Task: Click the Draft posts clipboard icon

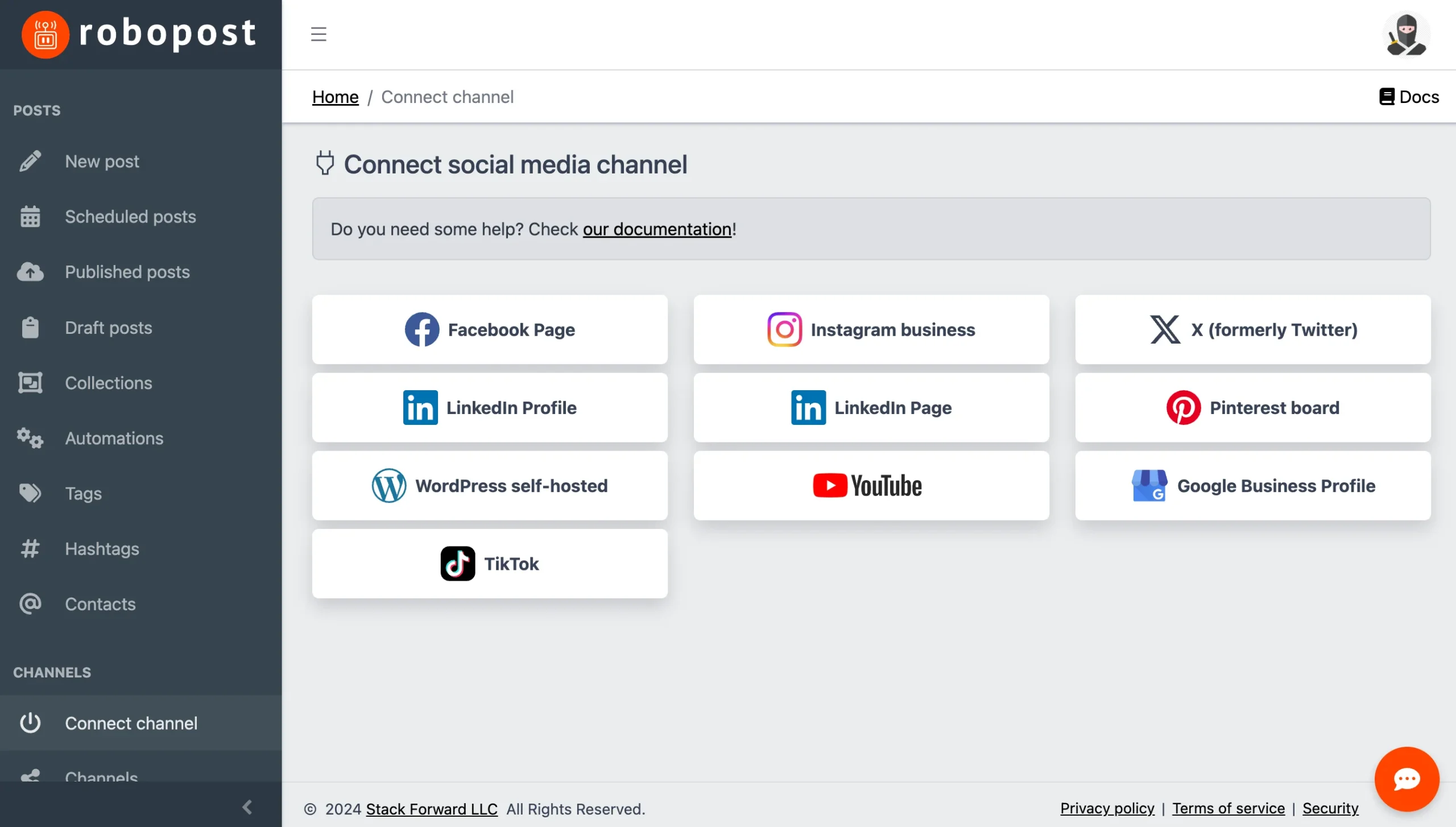Action: (30, 328)
